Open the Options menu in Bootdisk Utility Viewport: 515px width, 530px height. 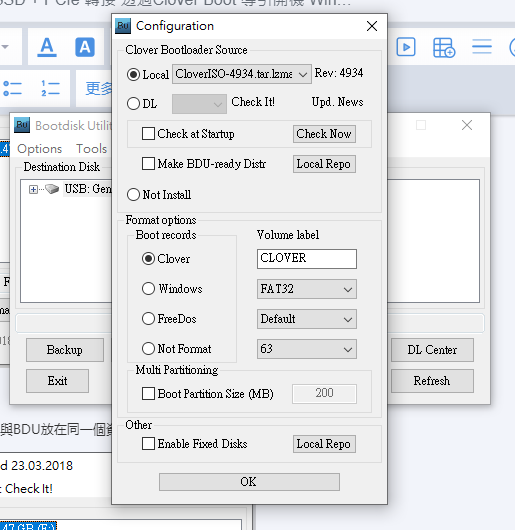[x=40, y=149]
